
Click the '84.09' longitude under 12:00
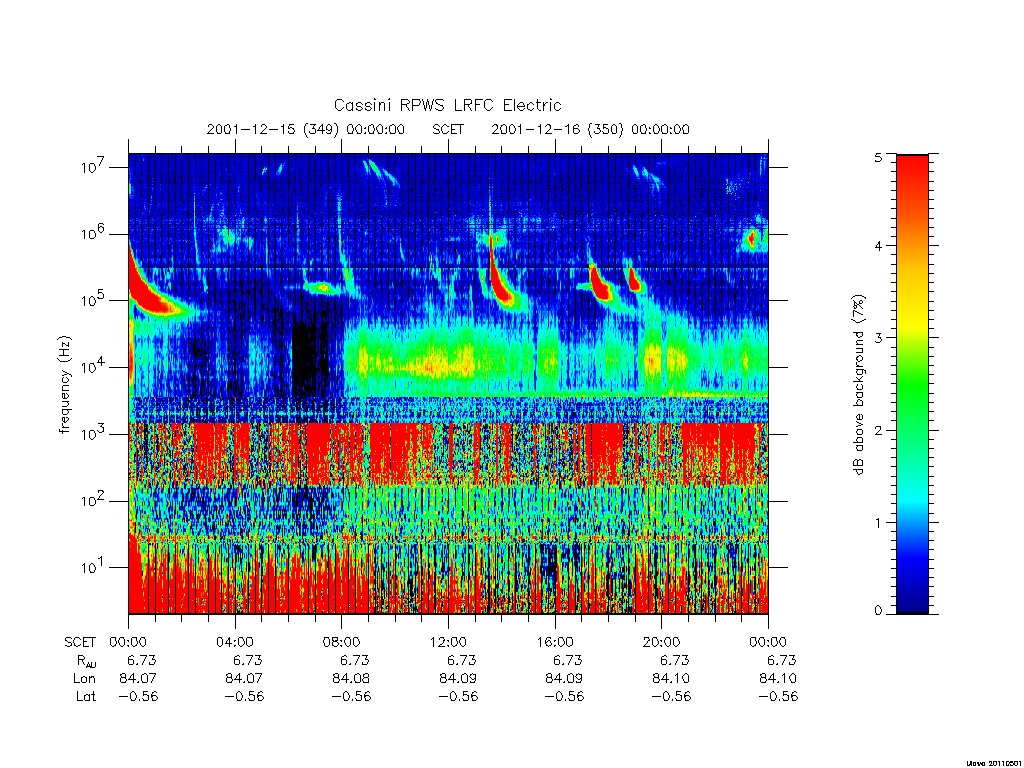(457, 679)
